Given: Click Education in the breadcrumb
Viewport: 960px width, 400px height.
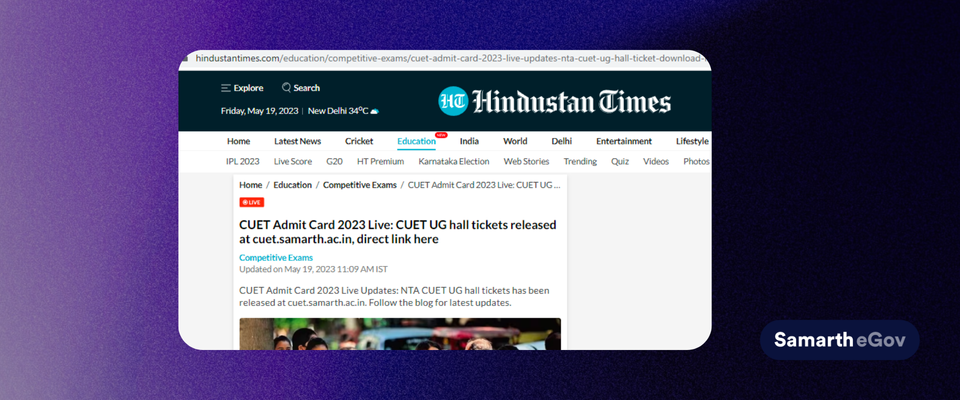Looking at the screenshot, I should [293, 185].
